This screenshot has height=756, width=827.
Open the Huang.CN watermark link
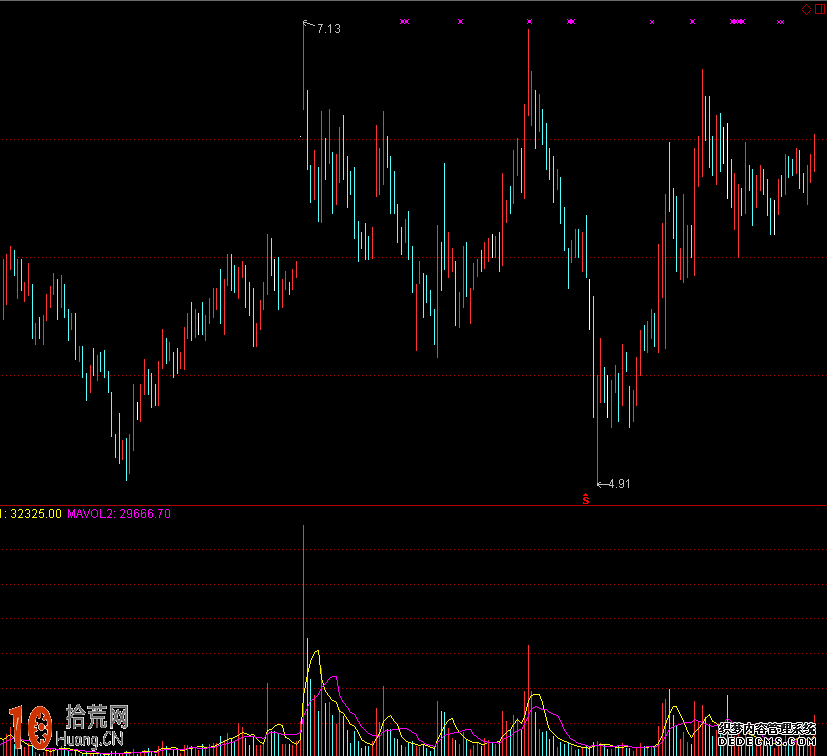click(94, 740)
